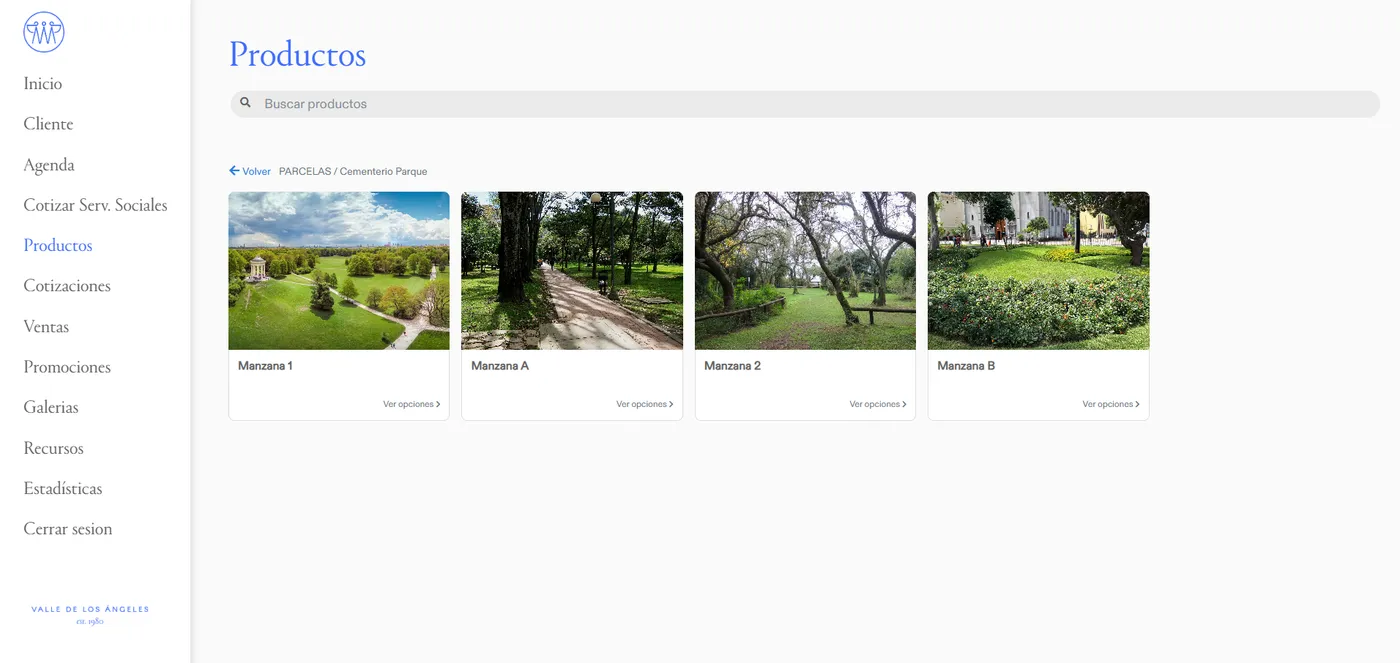This screenshot has width=1400, height=663.
Task: Click Cerrar sesion to log out
Action: [68, 529]
